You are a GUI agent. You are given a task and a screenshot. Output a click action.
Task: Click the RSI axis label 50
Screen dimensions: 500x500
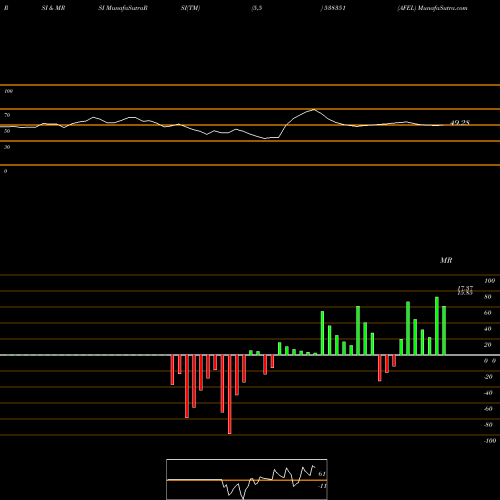(7, 131)
